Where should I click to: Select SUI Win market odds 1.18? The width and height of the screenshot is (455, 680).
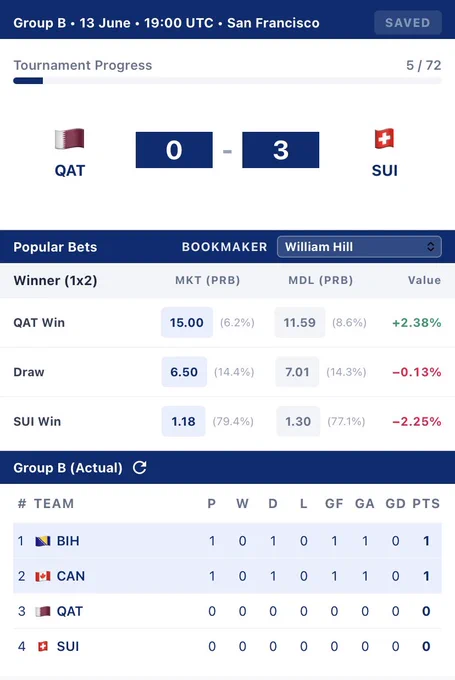pyautogui.click(x=183, y=421)
